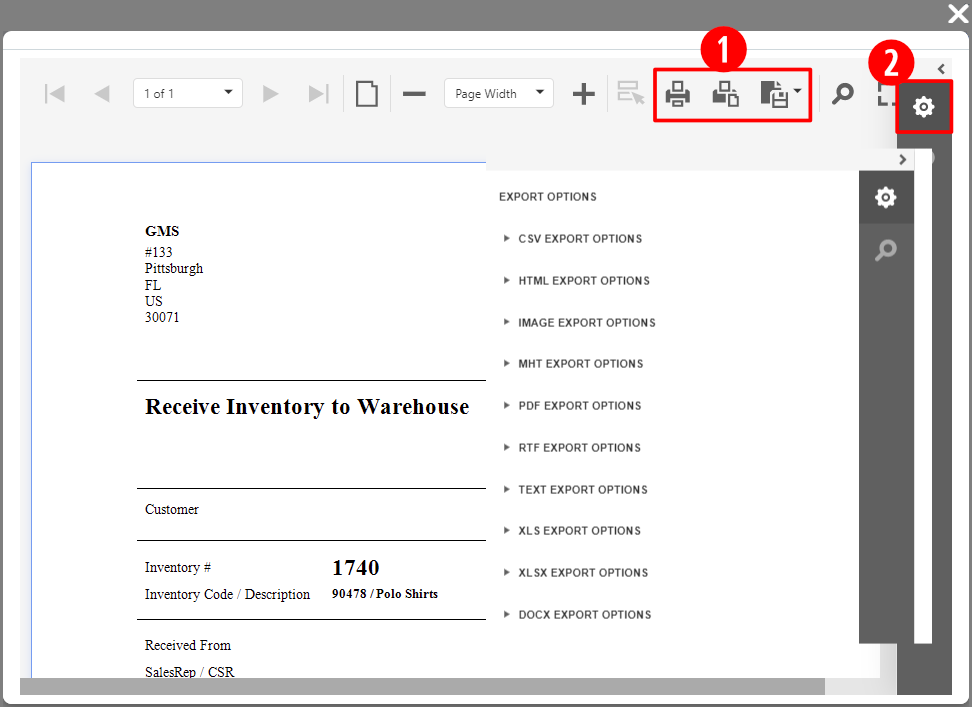
Task: Click the Print report icon
Action: pos(678,94)
